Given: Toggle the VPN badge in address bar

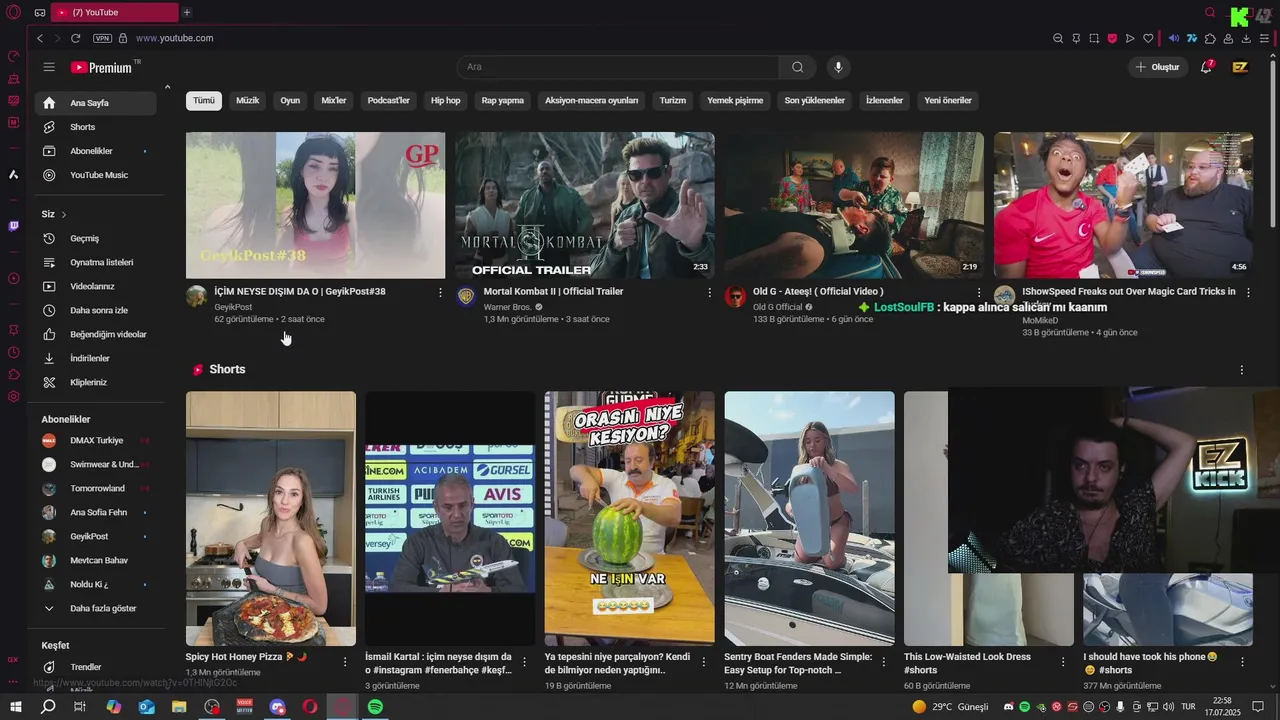Looking at the screenshot, I should point(102,38).
